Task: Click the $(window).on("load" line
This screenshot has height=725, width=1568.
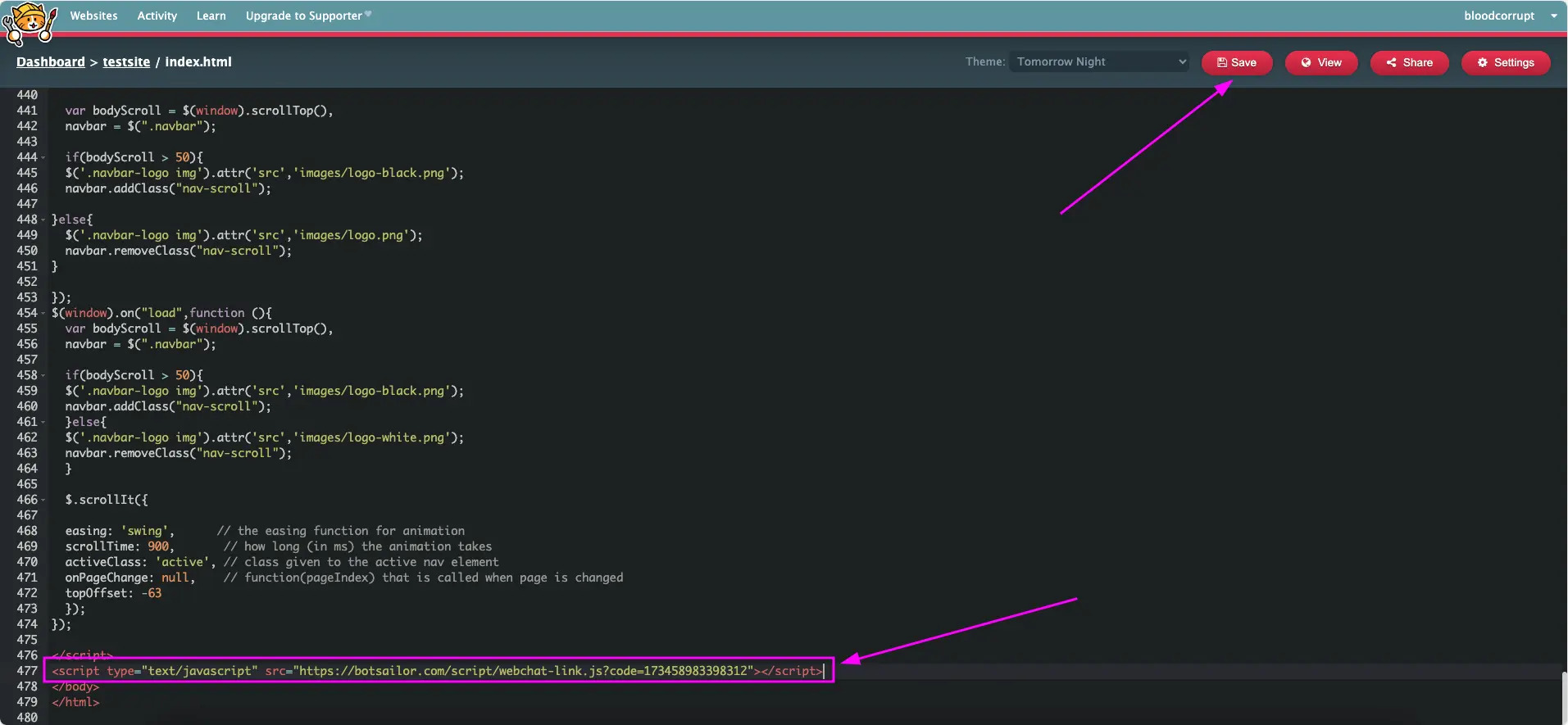Action: coord(161,313)
